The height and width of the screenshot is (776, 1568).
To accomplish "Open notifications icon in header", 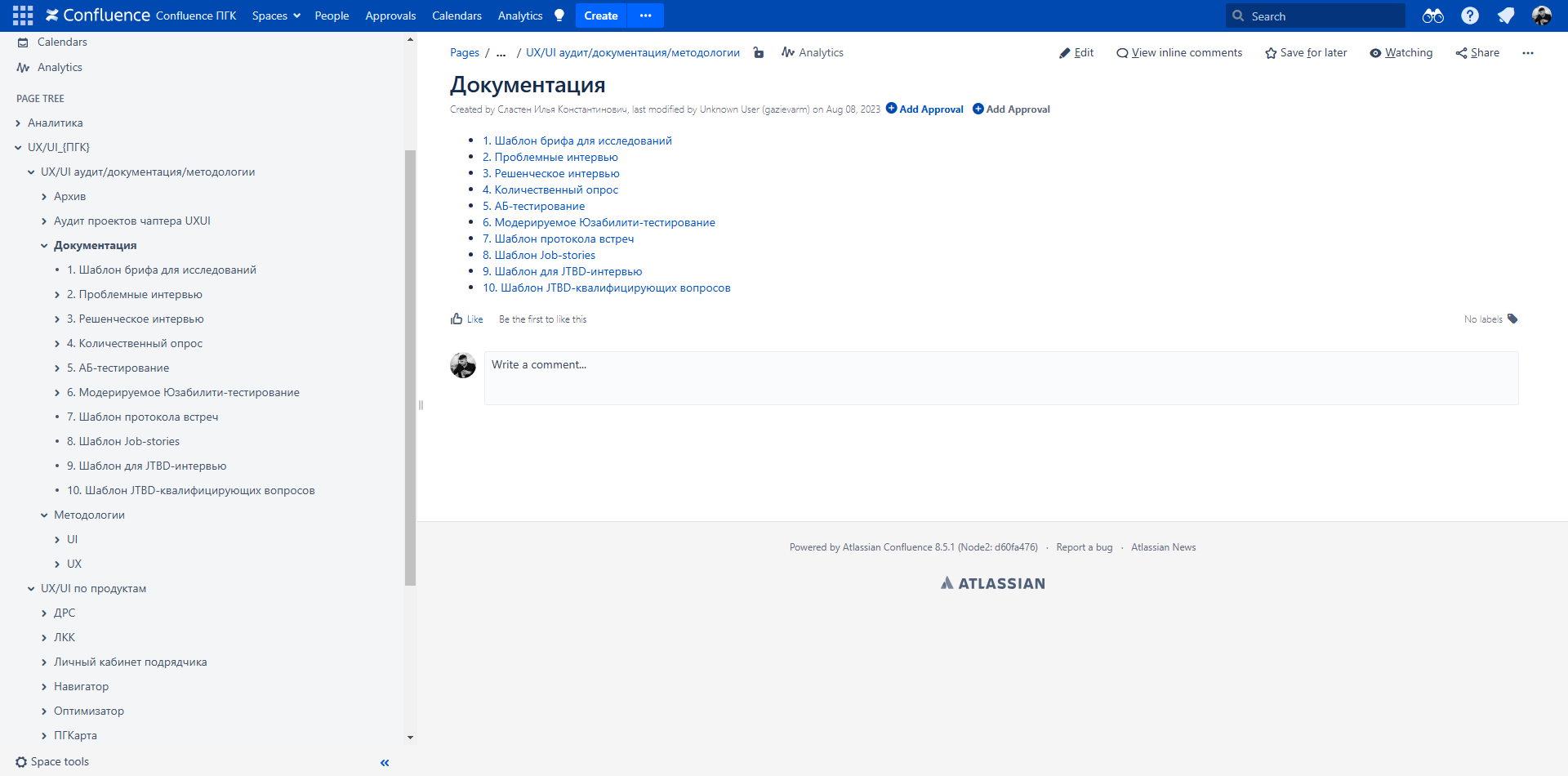I will tap(1506, 16).
